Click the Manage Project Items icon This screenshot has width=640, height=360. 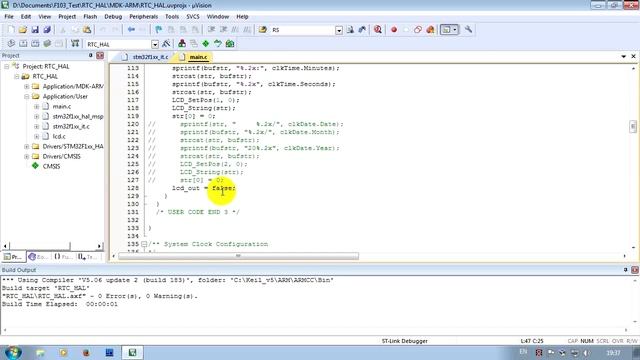[x=182, y=44]
